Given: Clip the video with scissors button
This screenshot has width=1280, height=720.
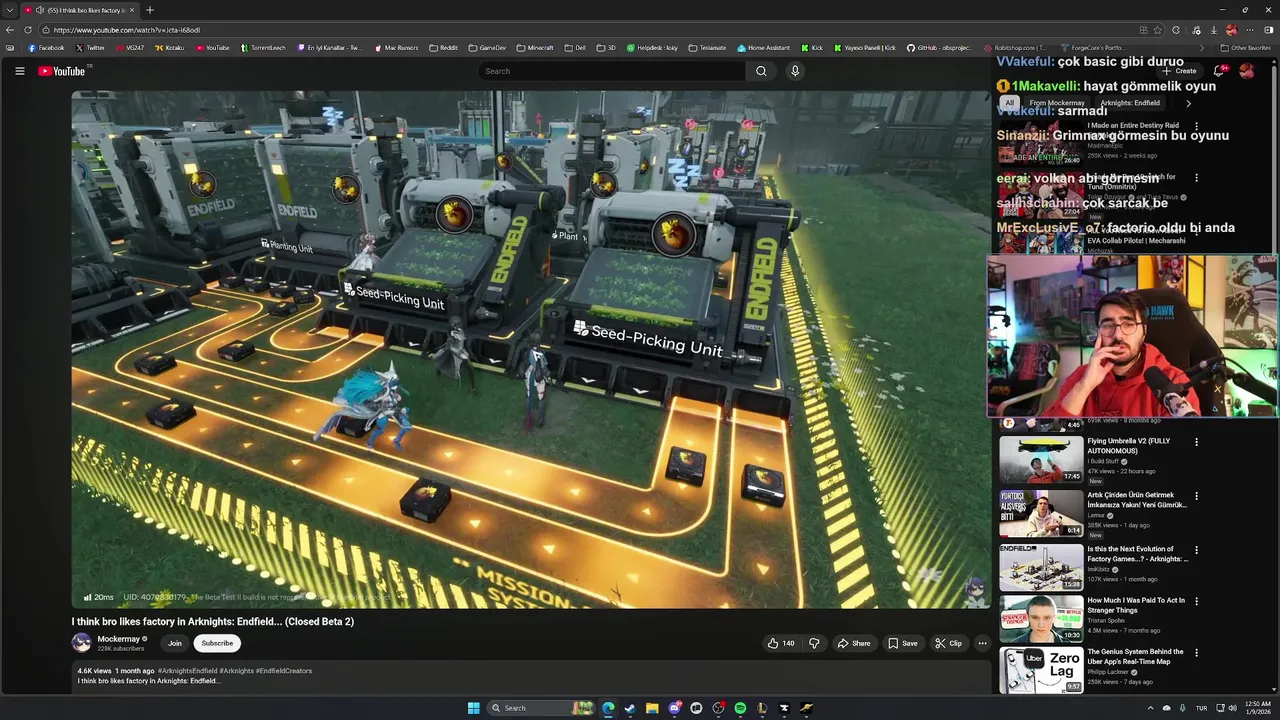Looking at the screenshot, I should pyautogui.click(x=948, y=643).
